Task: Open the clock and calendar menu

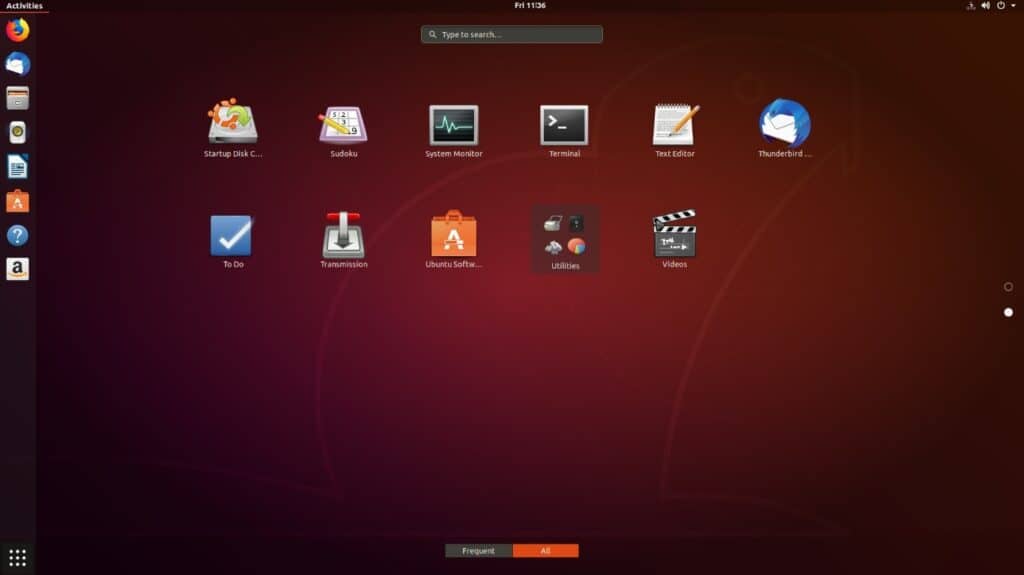Action: pos(530,6)
